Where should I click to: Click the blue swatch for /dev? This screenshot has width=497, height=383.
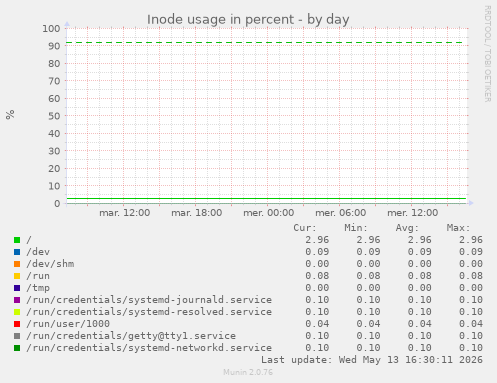[17, 252]
